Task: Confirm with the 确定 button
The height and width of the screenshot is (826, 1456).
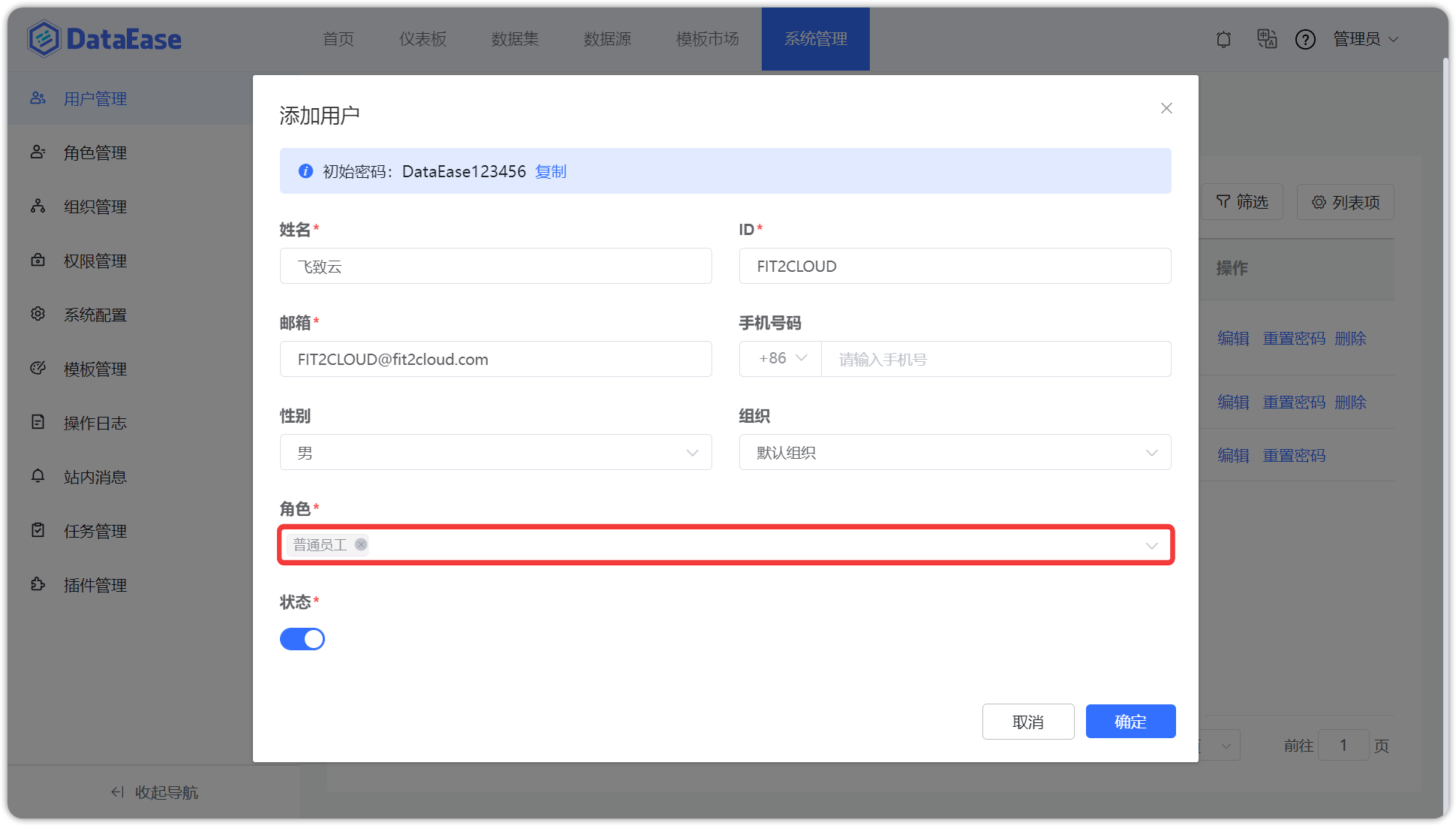Action: pos(1130,722)
